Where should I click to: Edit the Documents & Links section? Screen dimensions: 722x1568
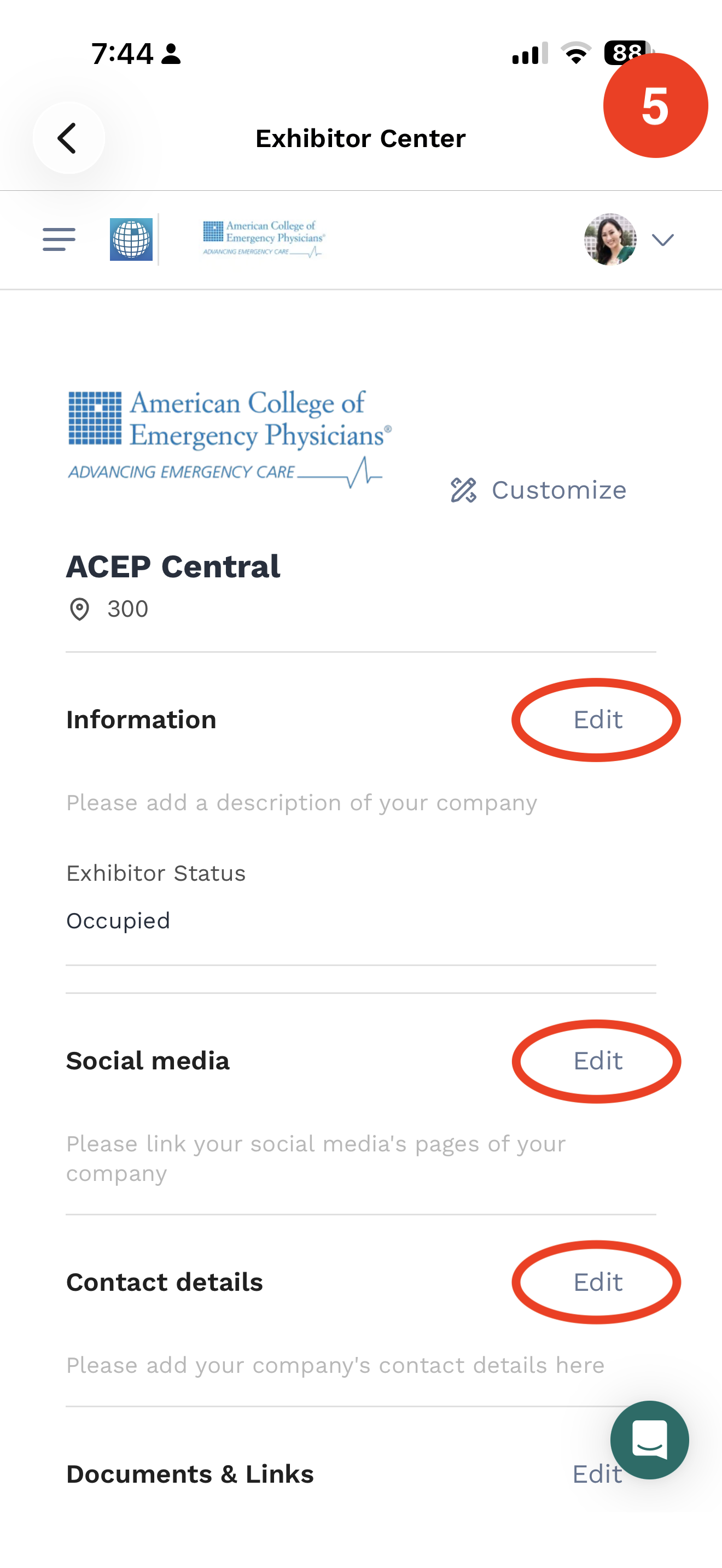tap(597, 1475)
